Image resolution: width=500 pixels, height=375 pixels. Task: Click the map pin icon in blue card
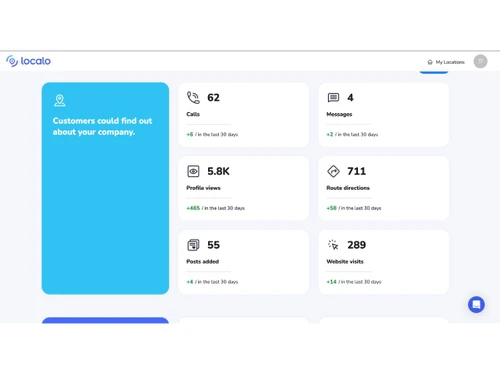(x=60, y=100)
